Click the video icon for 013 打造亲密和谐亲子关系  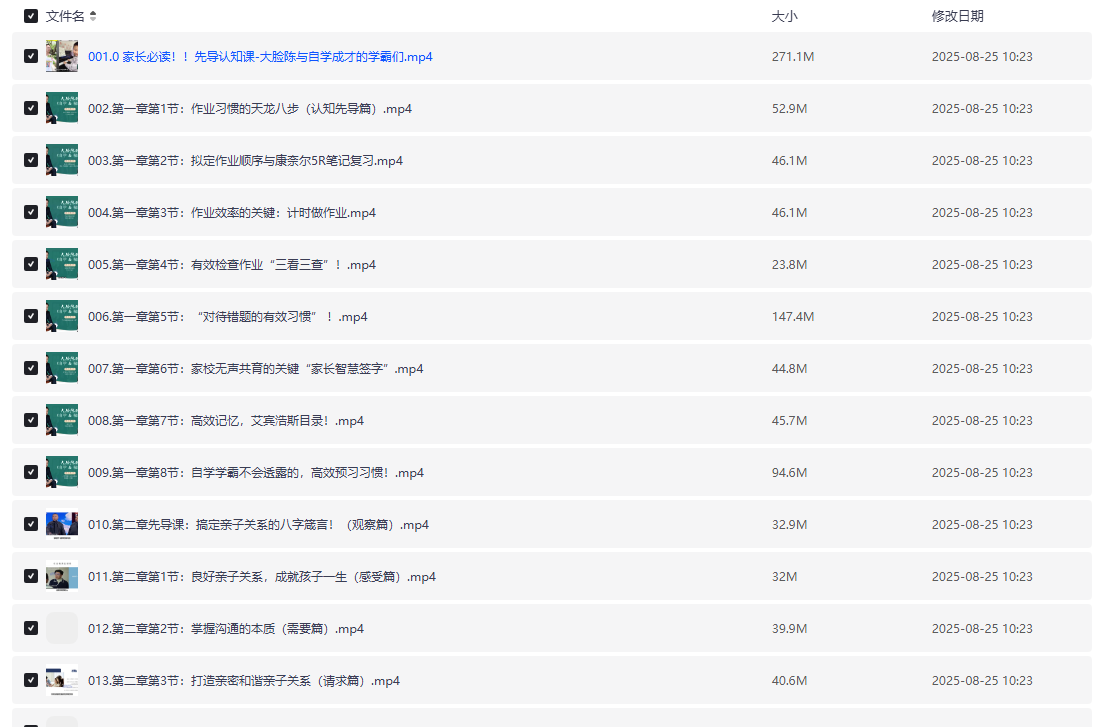coord(62,680)
